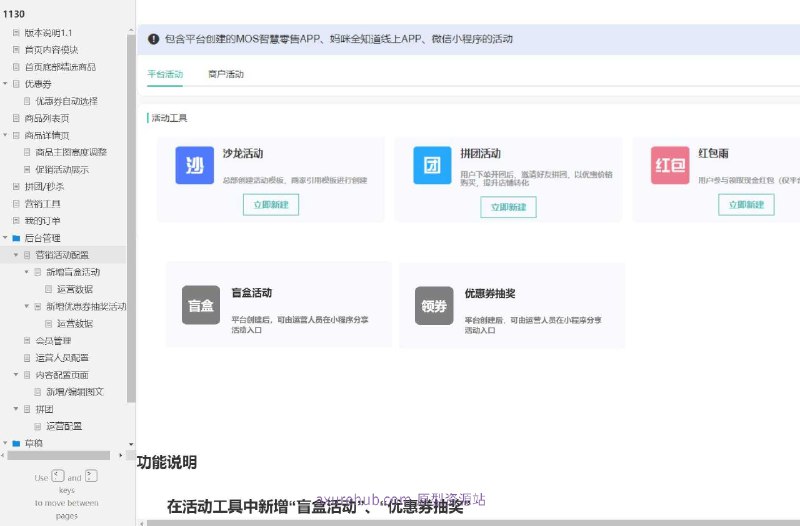Open 运营数据 under 新增优惠券抽奖活动
The height and width of the screenshot is (526, 800).
[75, 323]
